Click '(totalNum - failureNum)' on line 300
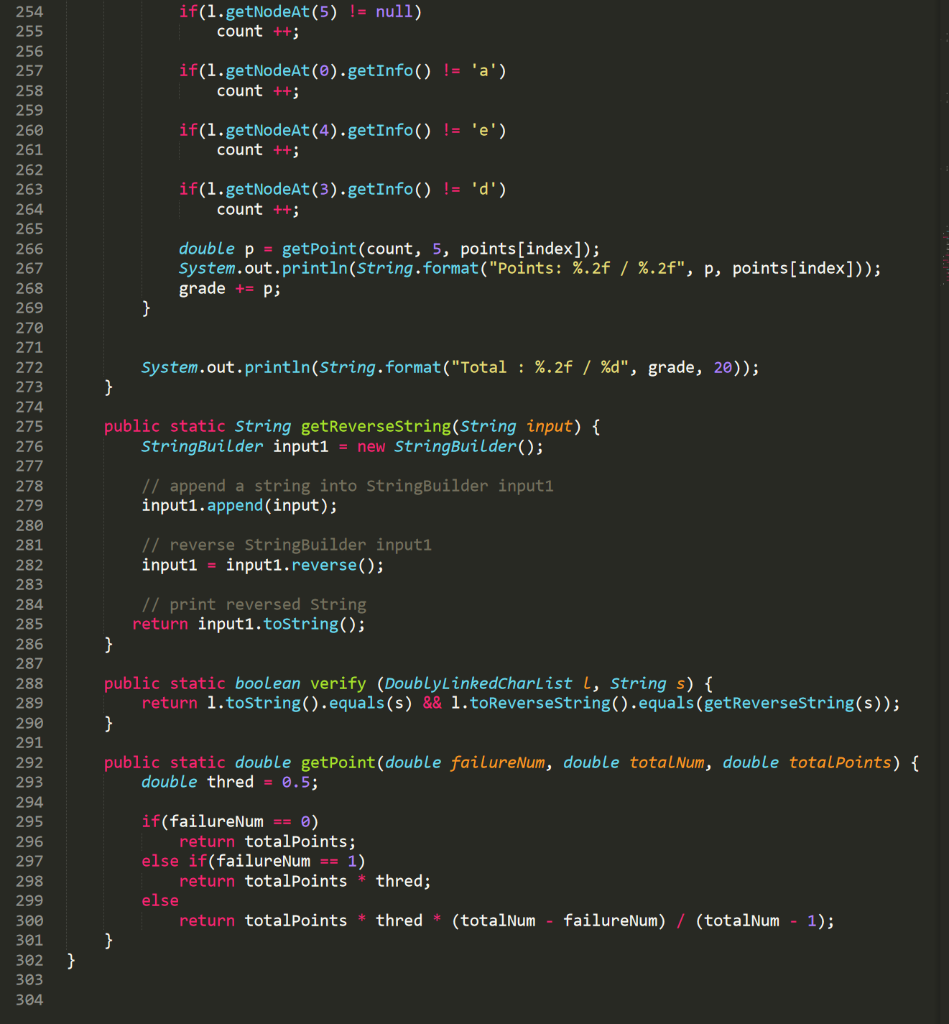Screen dimensions: 949x1024 coord(558,921)
